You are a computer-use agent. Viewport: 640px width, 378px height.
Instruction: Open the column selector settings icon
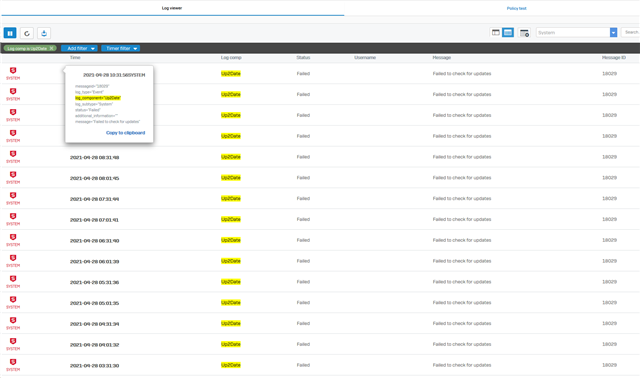524,33
